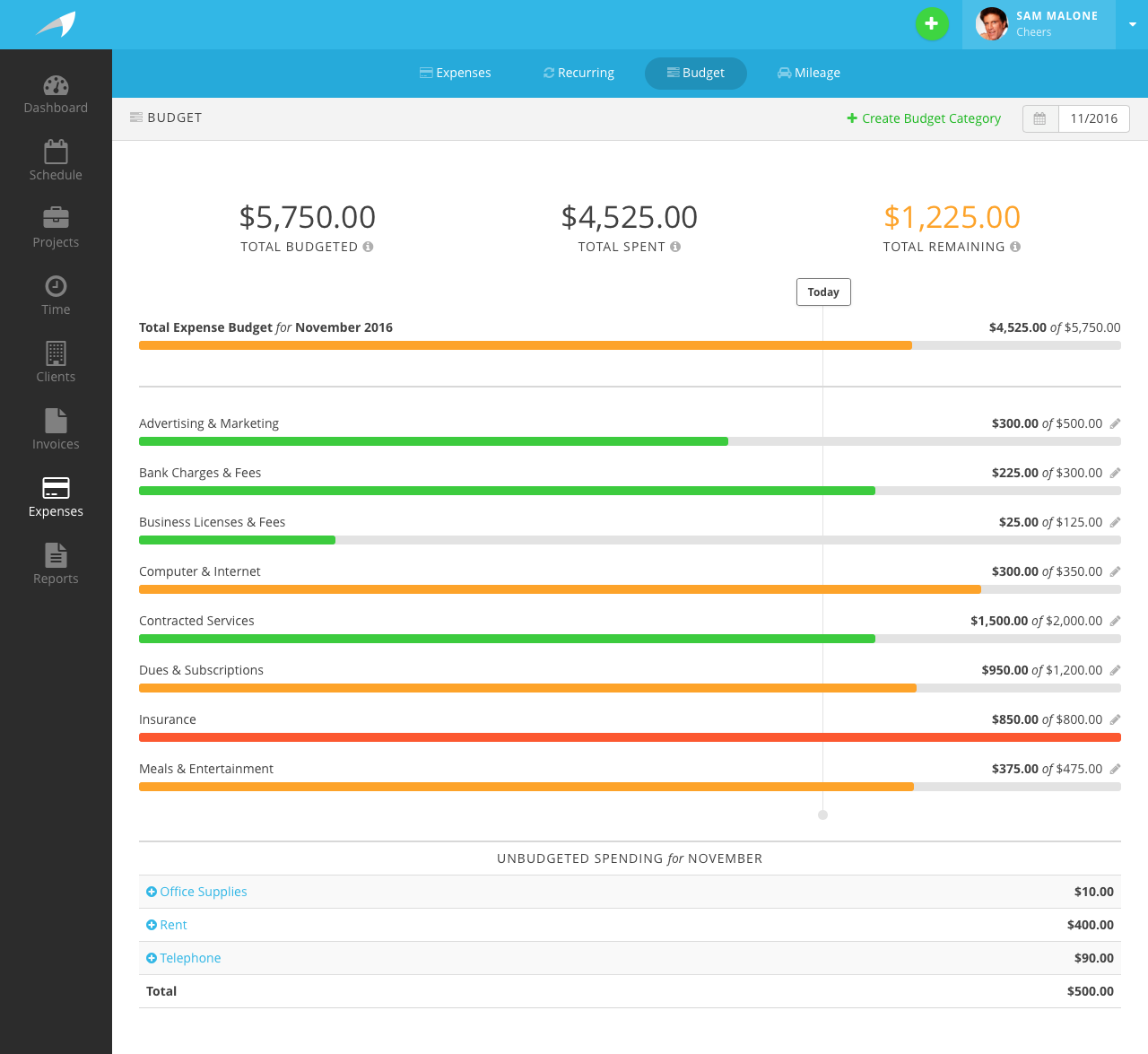This screenshot has width=1148, height=1054.
Task: Edit the Insurance budget pencil icon
Action: point(1115,719)
